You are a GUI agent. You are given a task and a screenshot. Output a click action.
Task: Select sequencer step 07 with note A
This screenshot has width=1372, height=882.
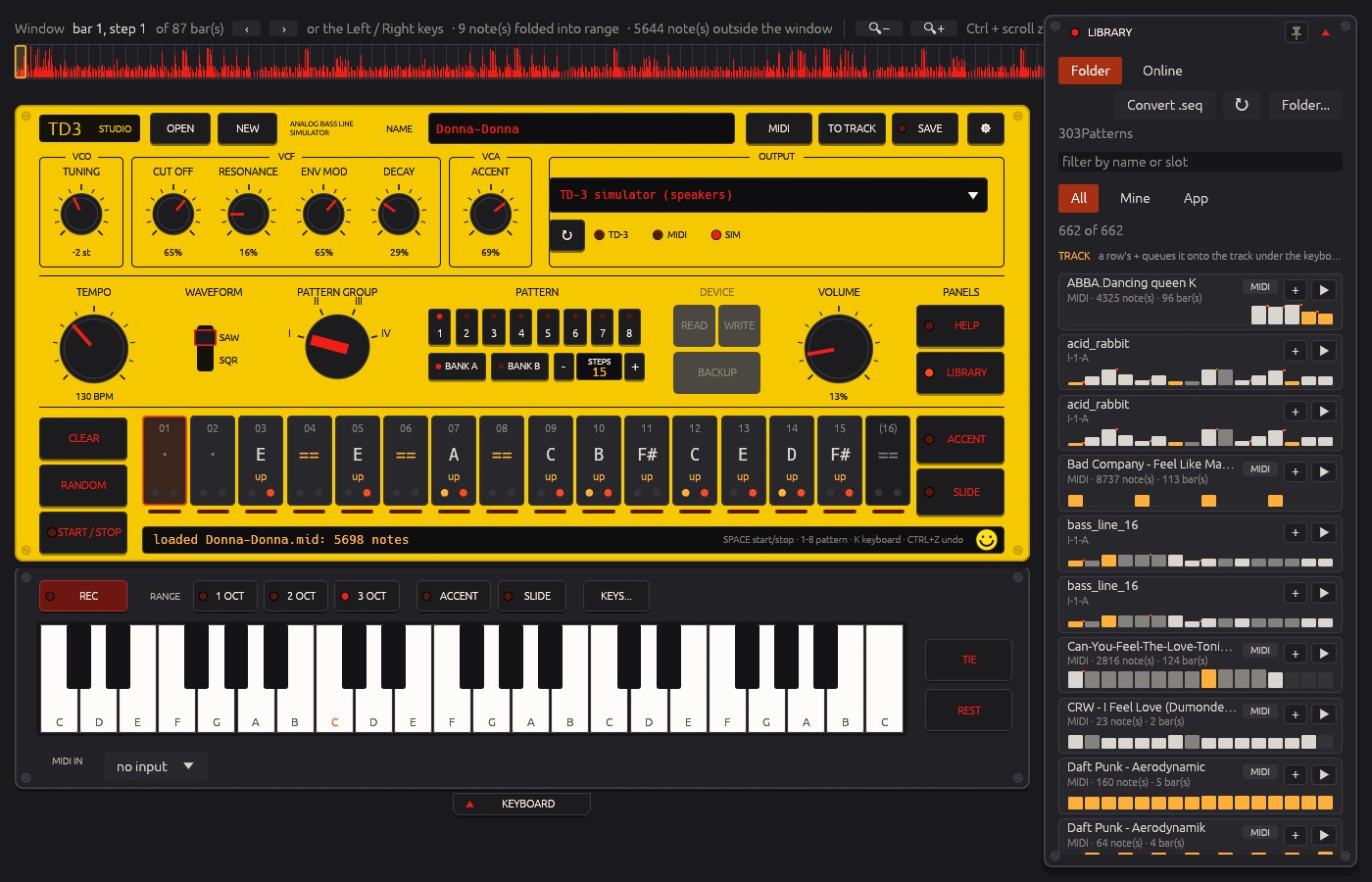[454, 461]
